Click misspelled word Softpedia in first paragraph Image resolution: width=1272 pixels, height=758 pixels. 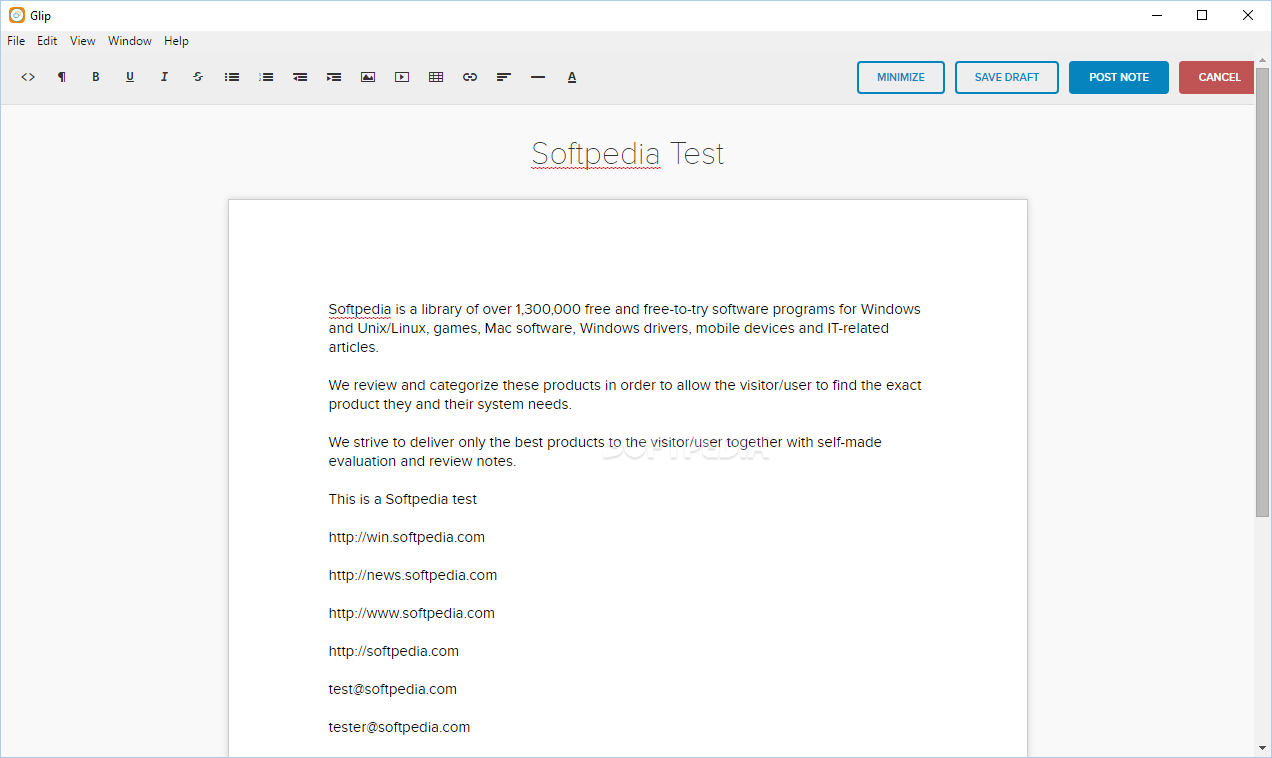pos(360,309)
